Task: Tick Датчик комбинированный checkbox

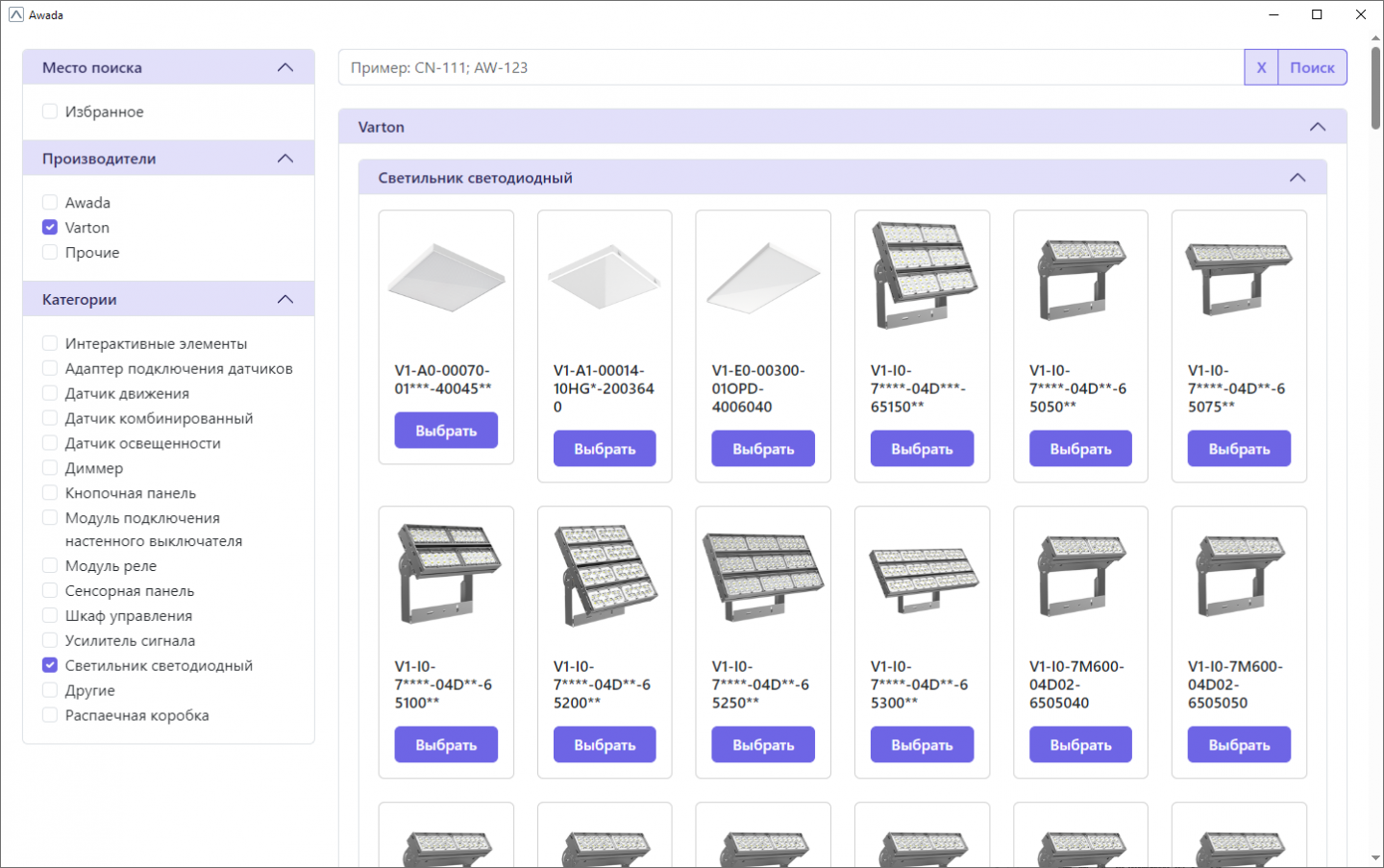Action: [x=50, y=418]
